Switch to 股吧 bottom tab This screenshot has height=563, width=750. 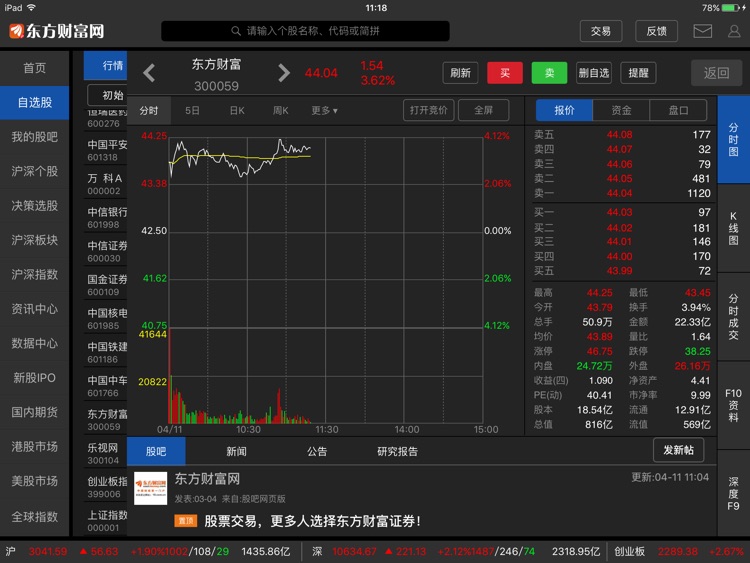[156, 451]
